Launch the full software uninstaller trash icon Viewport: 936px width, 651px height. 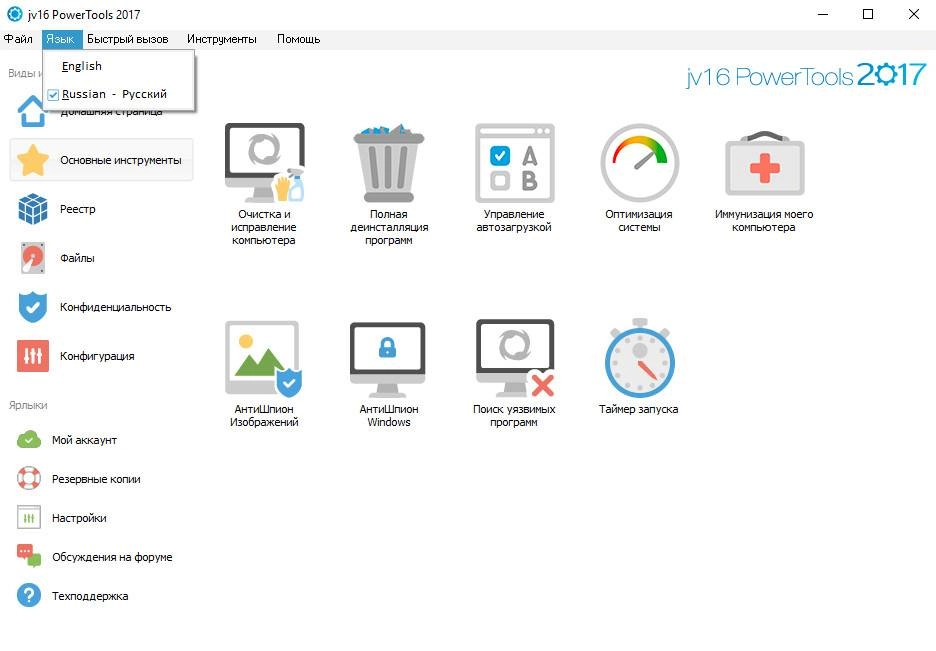click(x=389, y=163)
